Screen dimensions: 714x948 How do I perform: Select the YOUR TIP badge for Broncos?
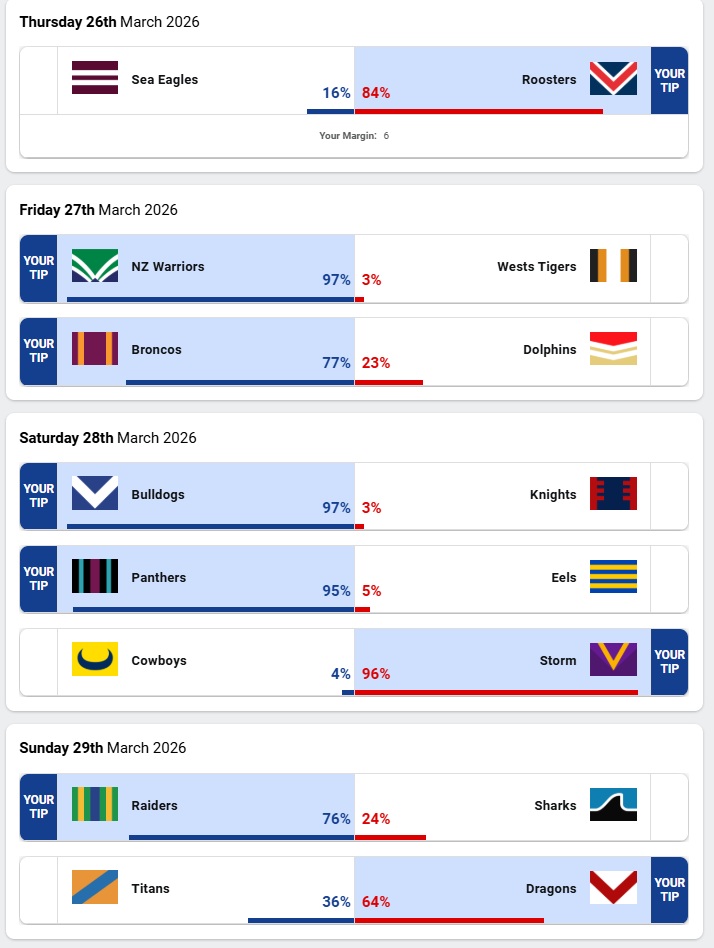pos(38,351)
